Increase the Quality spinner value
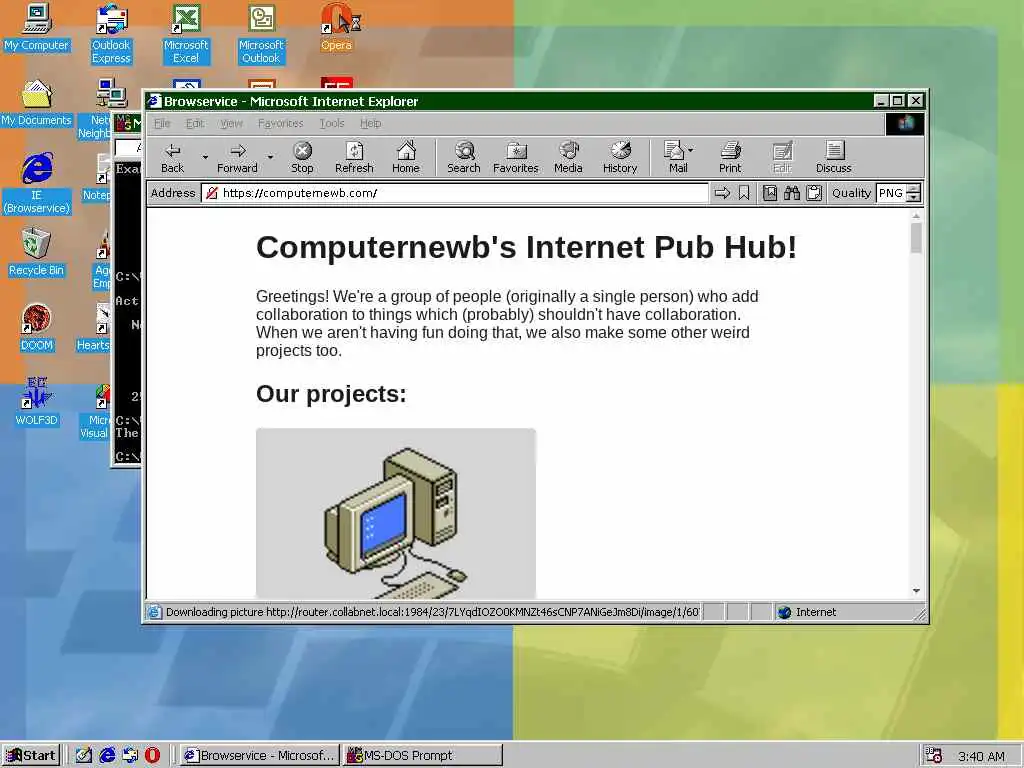 tap(914, 189)
